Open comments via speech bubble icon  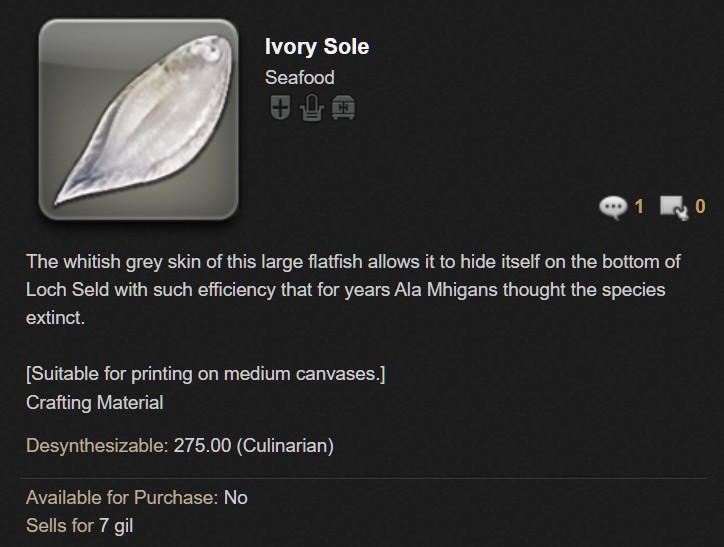(612, 207)
